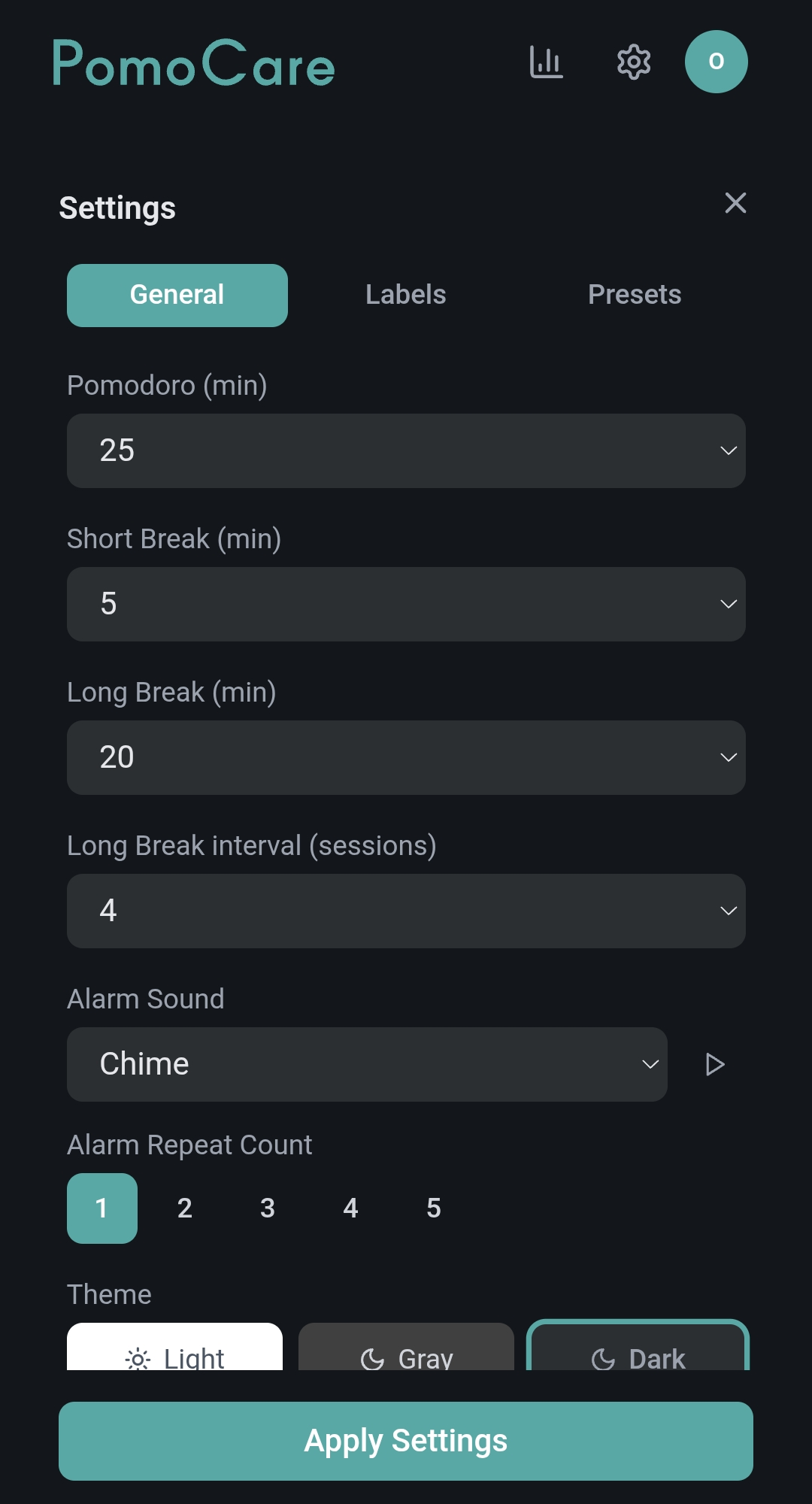Set alarm repeat count to 5
This screenshot has width=812, height=1504.
pyautogui.click(x=434, y=1208)
